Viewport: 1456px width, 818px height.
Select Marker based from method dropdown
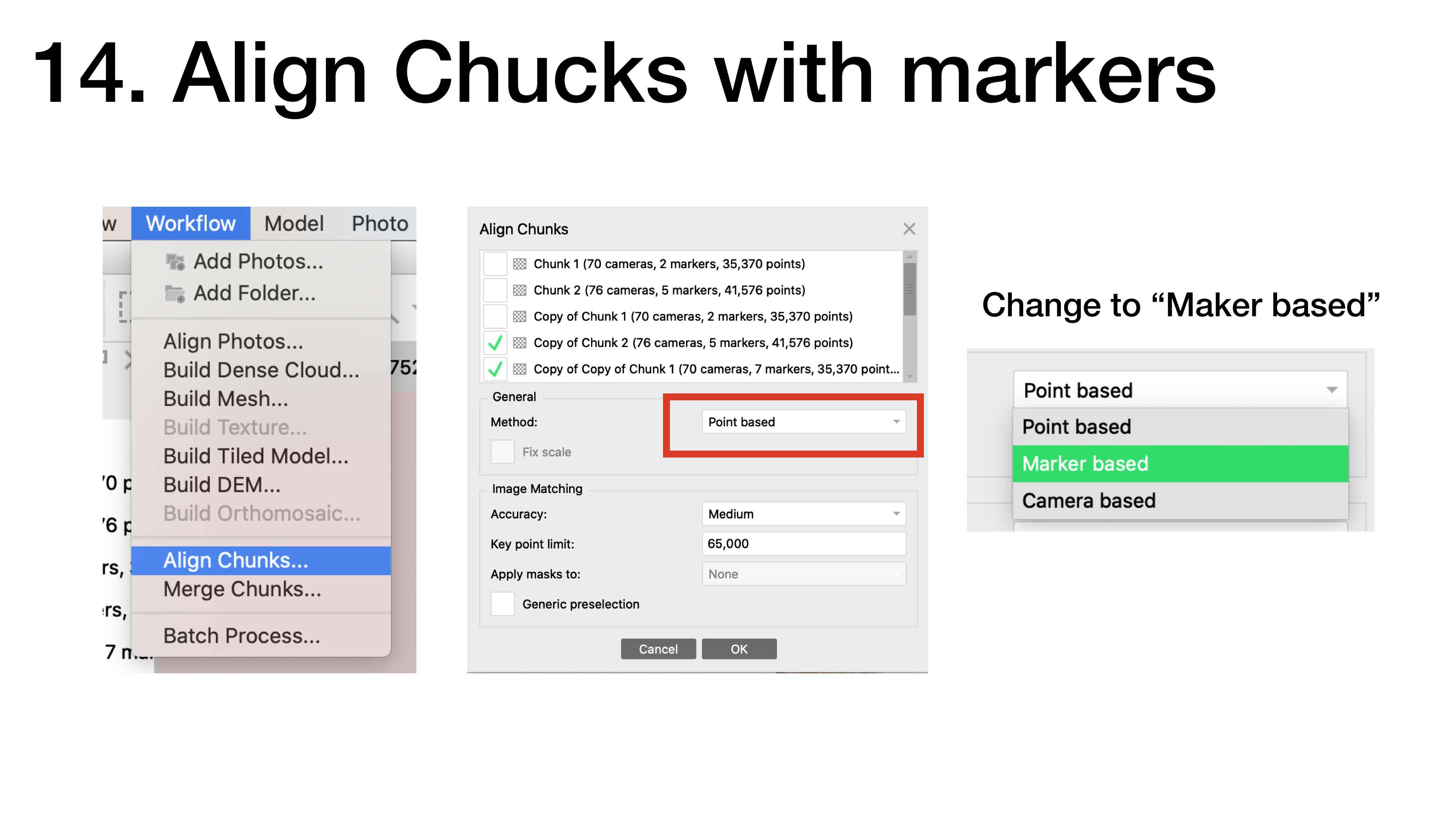click(1179, 464)
